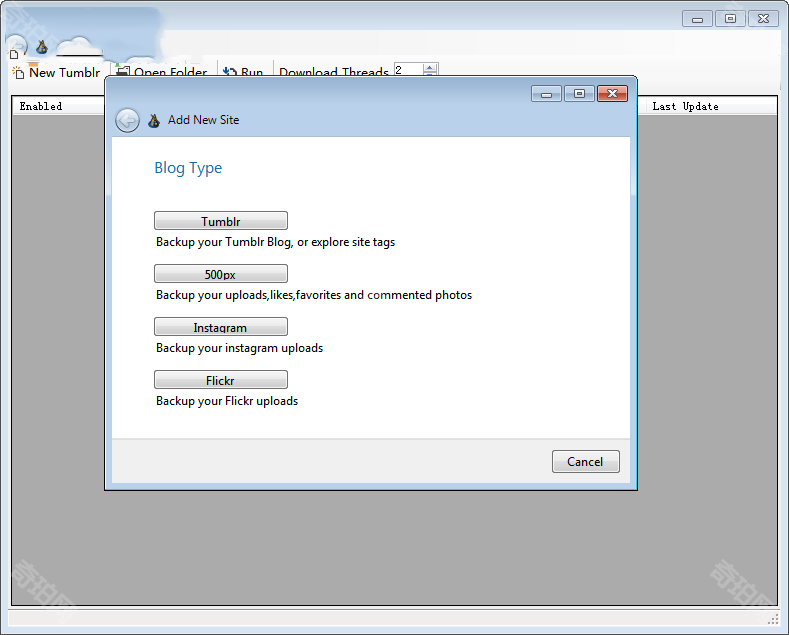The width and height of the screenshot is (789, 635).
Task: Increase Download Threads with up arrow
Action: pyautogui.click(x=430, y=67)
